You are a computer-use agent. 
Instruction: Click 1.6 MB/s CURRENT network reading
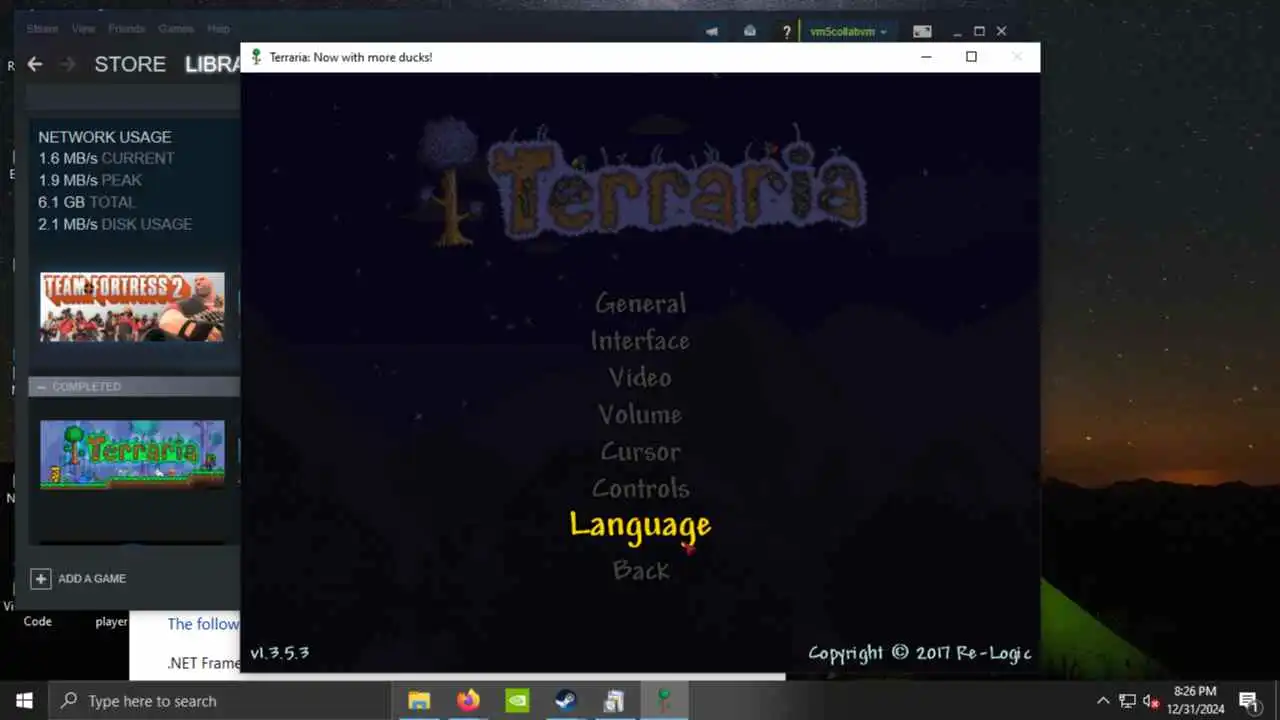(106, 158)
